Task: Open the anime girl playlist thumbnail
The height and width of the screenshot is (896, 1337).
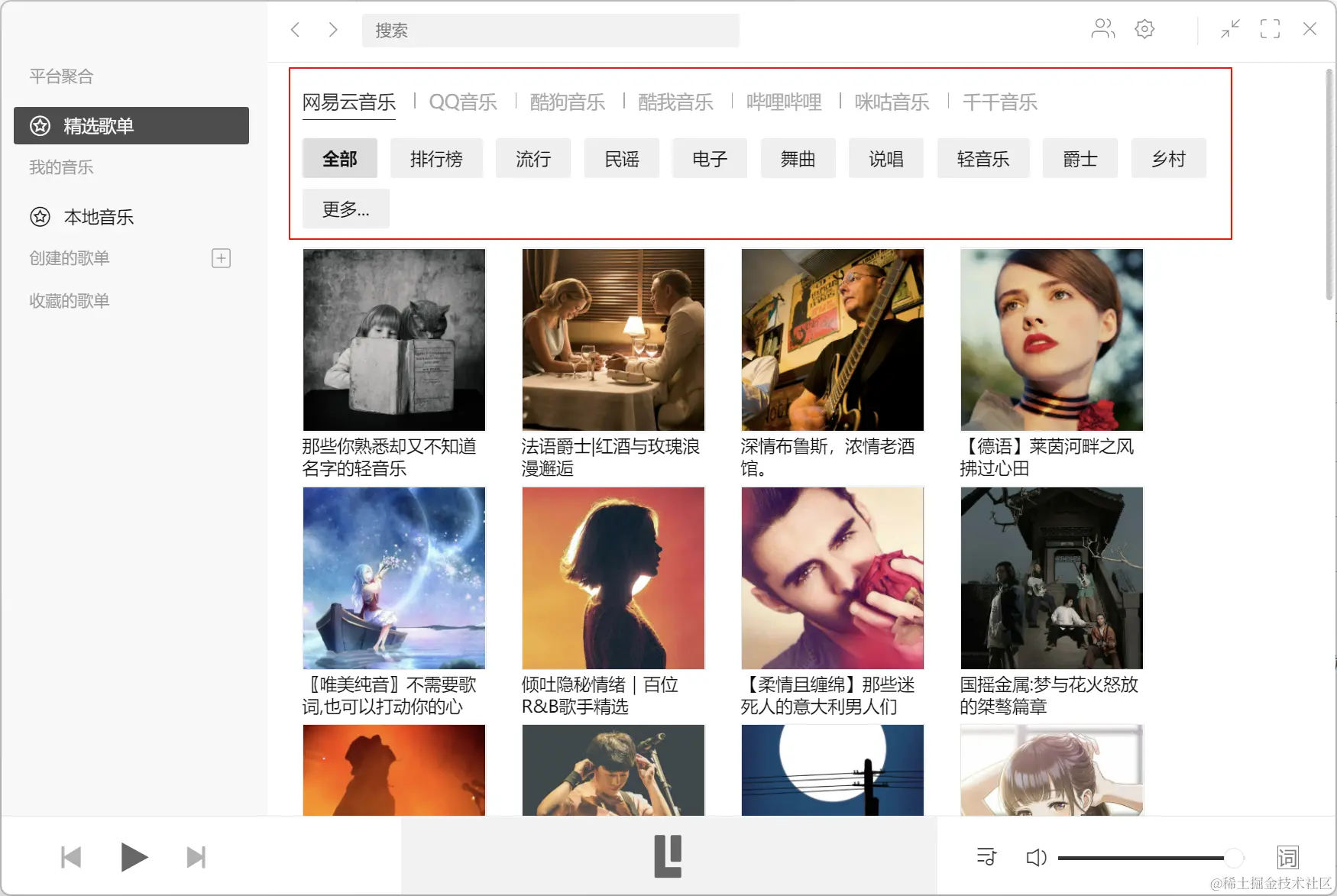Action: coord(1052,770)
